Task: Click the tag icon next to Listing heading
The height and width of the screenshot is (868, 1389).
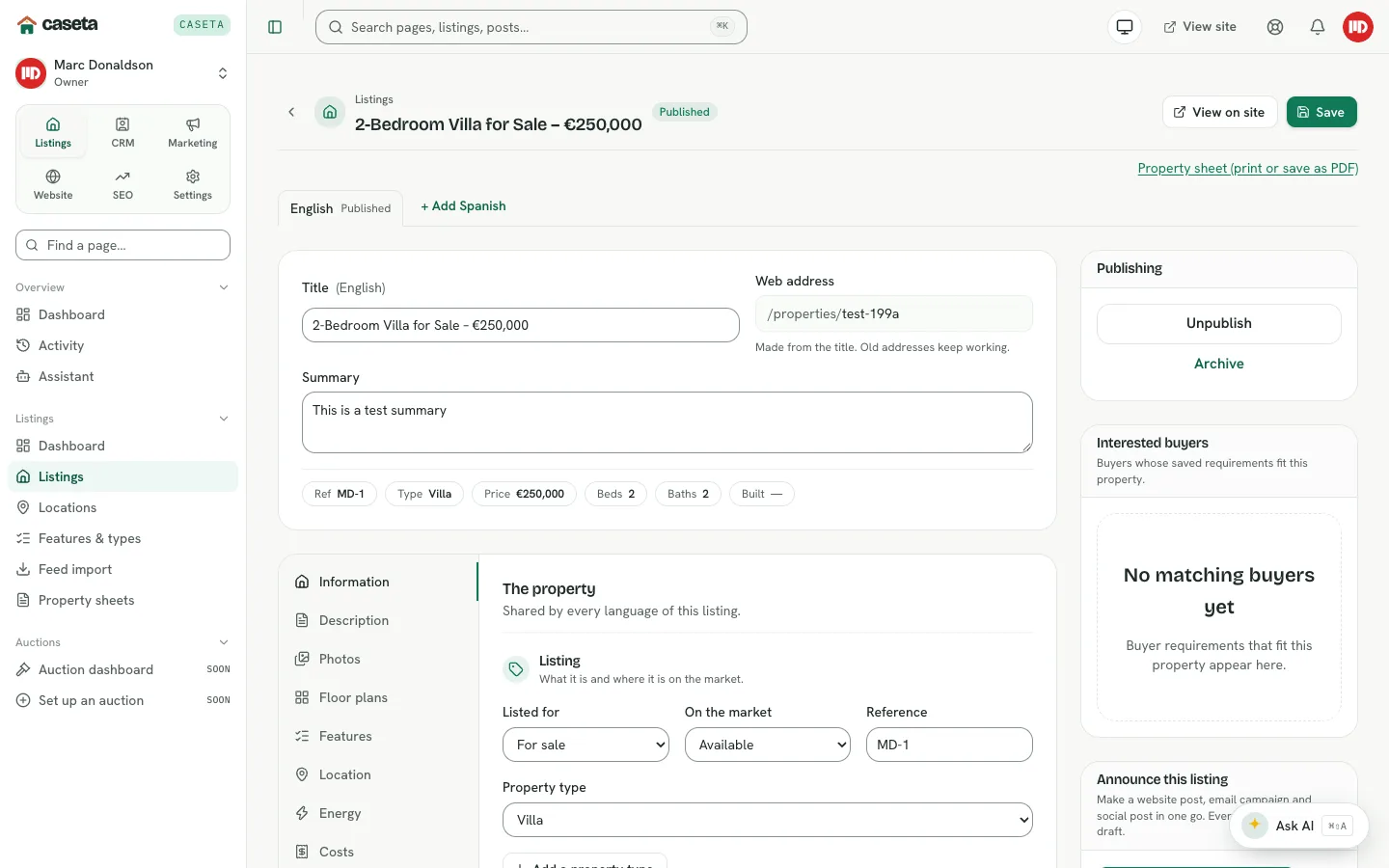Action: coord(516,669)
